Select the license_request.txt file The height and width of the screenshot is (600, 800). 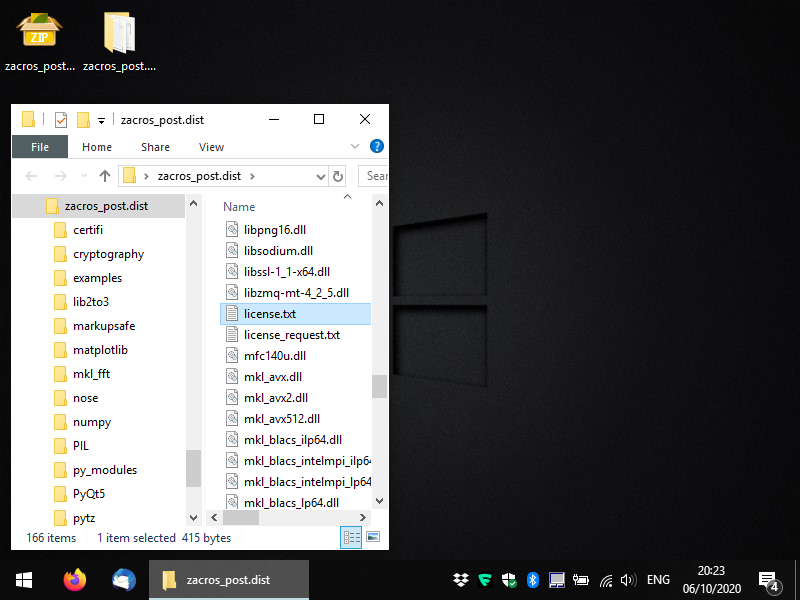(291, 335)
